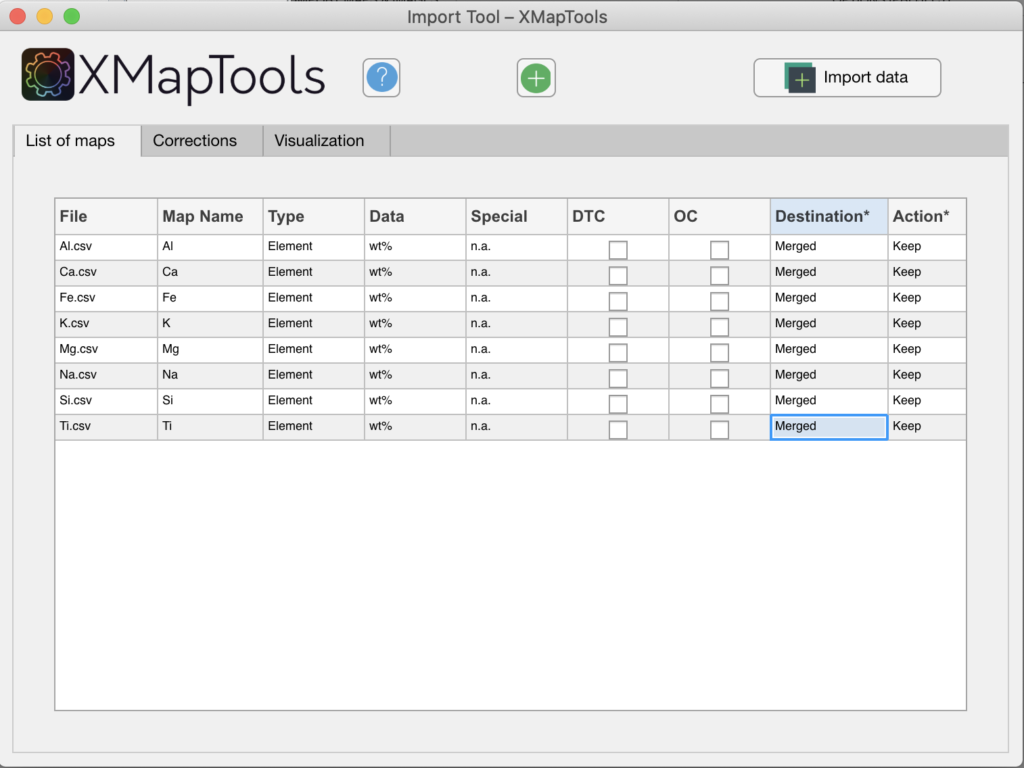1024x768 pixels.
Task: Check the OC box for Fe.csv
Action: [x=719, y=301]
